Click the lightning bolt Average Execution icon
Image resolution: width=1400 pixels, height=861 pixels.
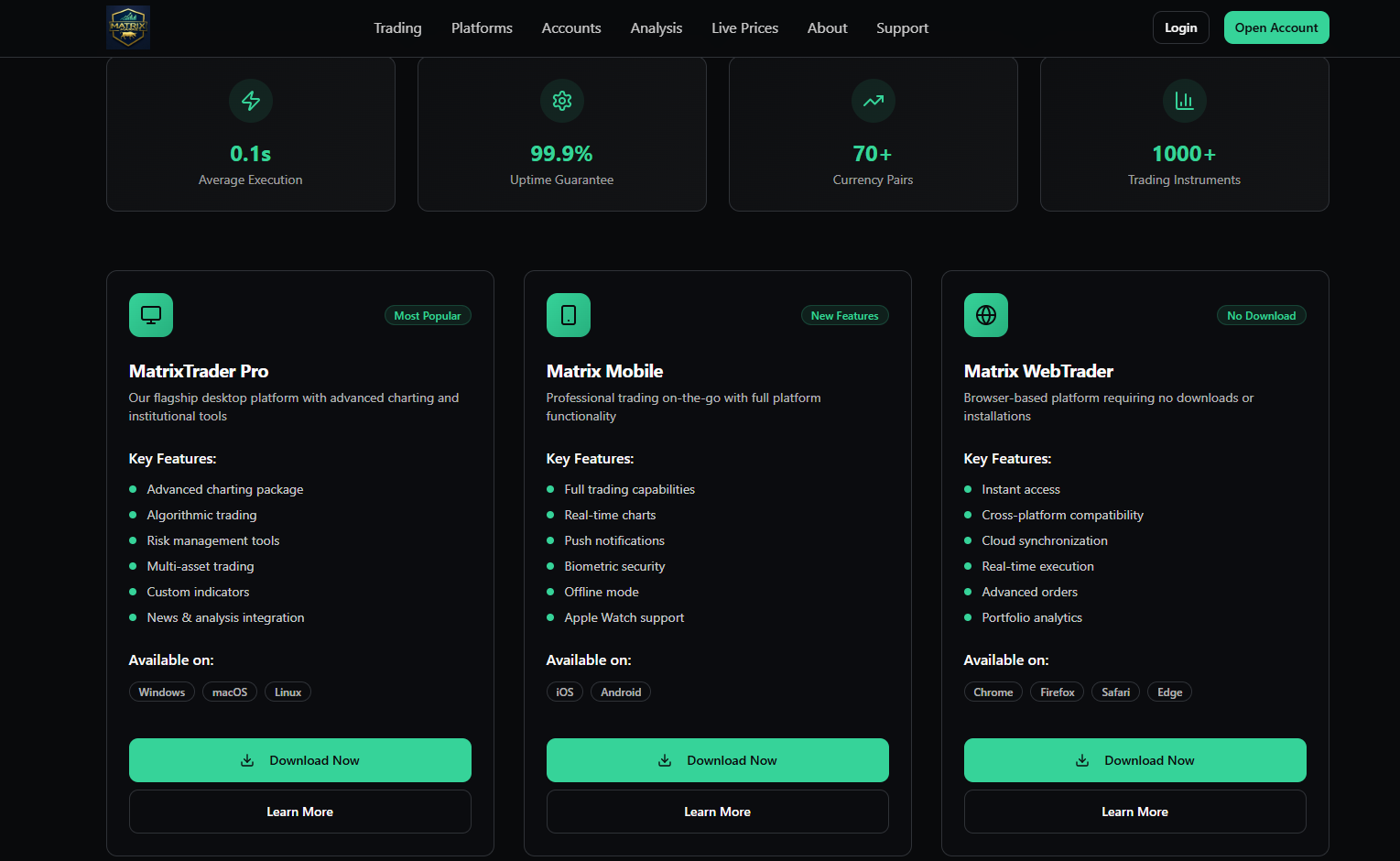pyautogui.click(x=251, y=101)
